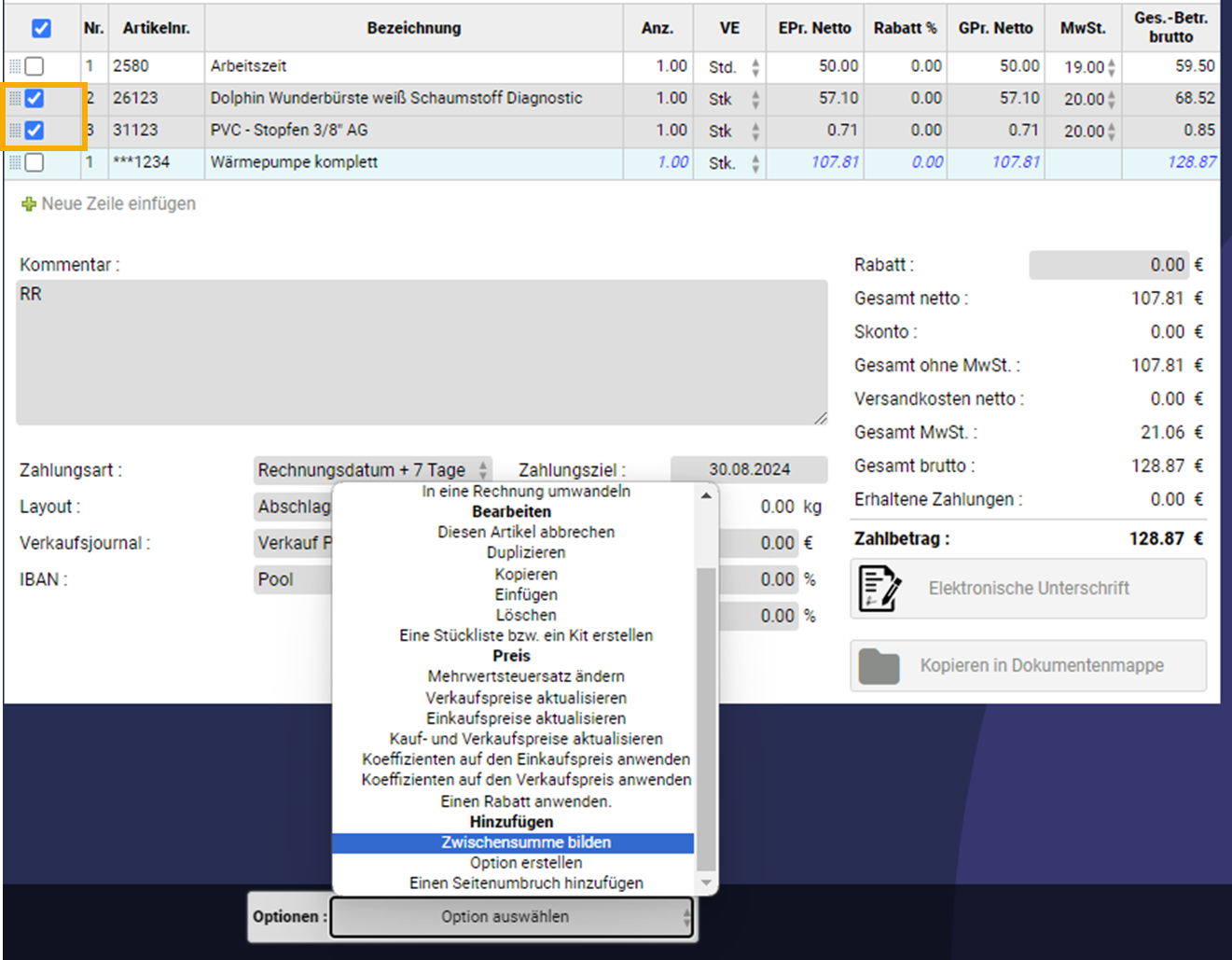Click the electronic signature pen icon
1232x960 pixels.
click(879, 589)
